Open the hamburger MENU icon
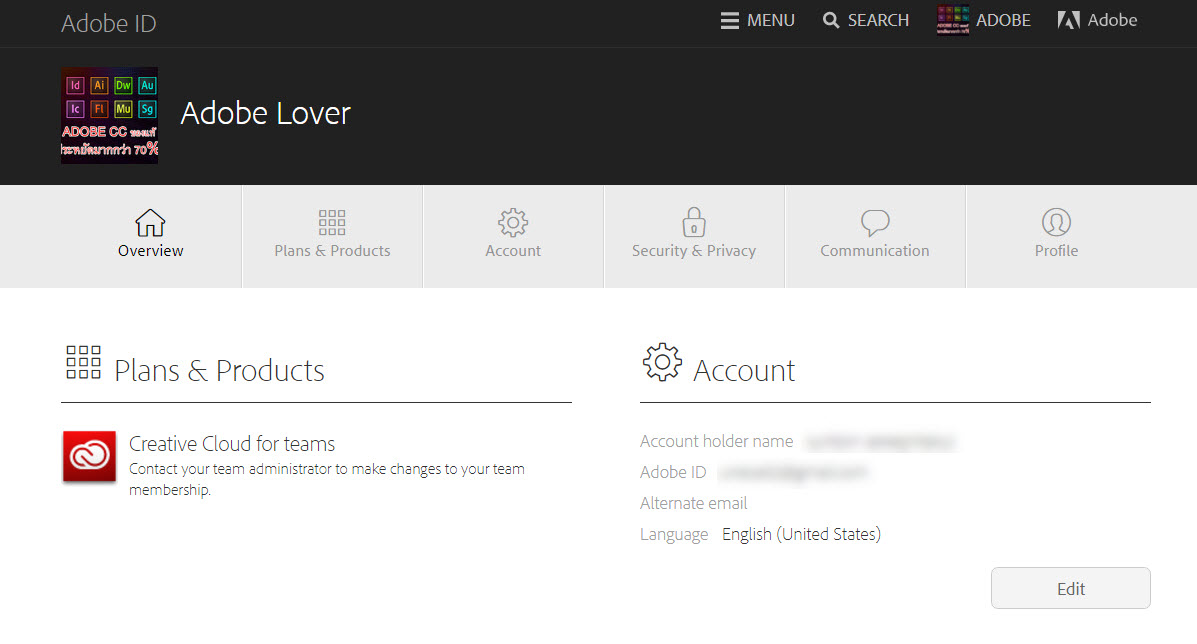The height and width of the screenshot is (644, 1197). click(729, 21)
